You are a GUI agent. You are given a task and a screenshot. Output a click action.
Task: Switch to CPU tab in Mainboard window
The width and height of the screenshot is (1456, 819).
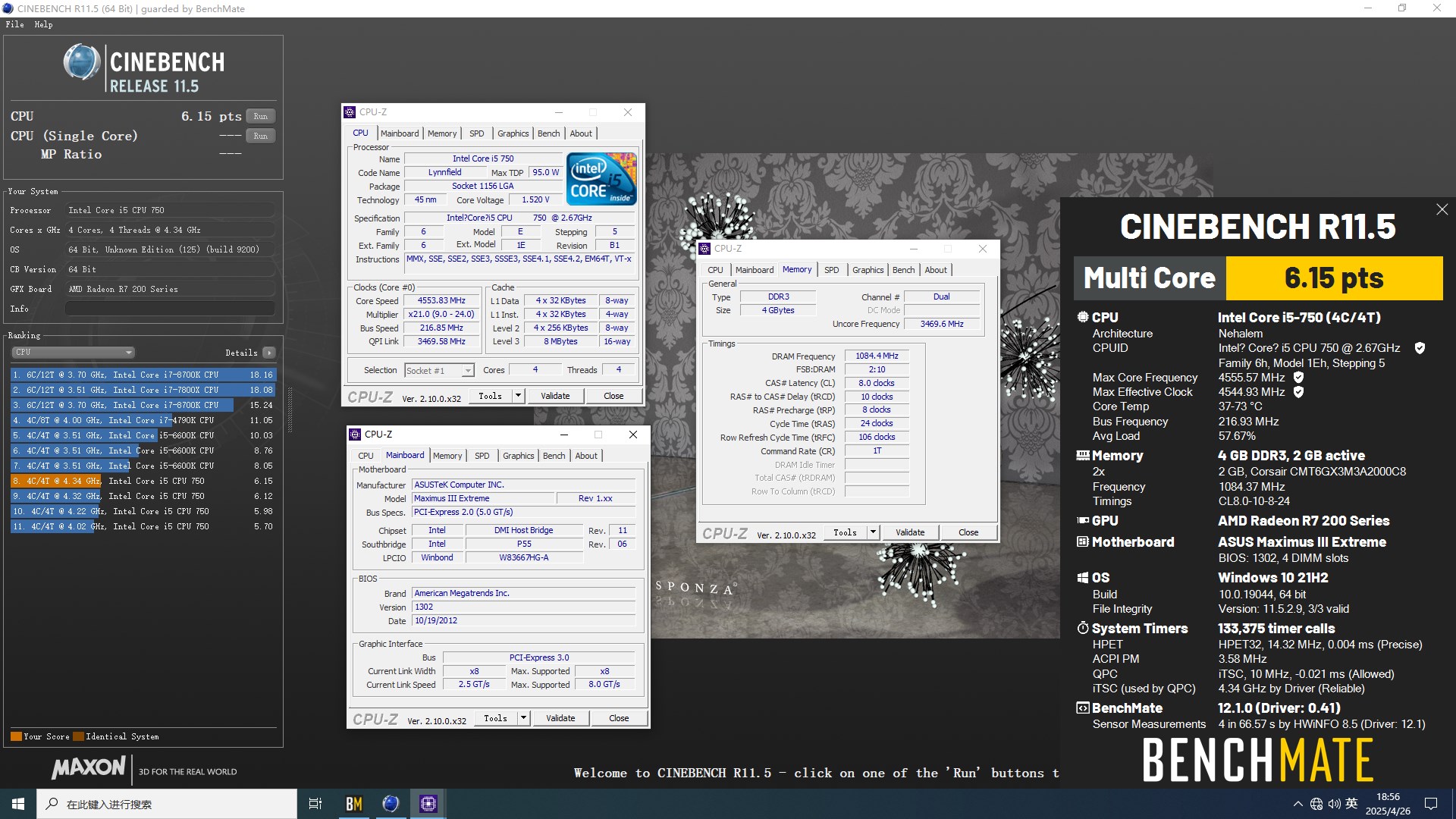[x=366, y=456]
